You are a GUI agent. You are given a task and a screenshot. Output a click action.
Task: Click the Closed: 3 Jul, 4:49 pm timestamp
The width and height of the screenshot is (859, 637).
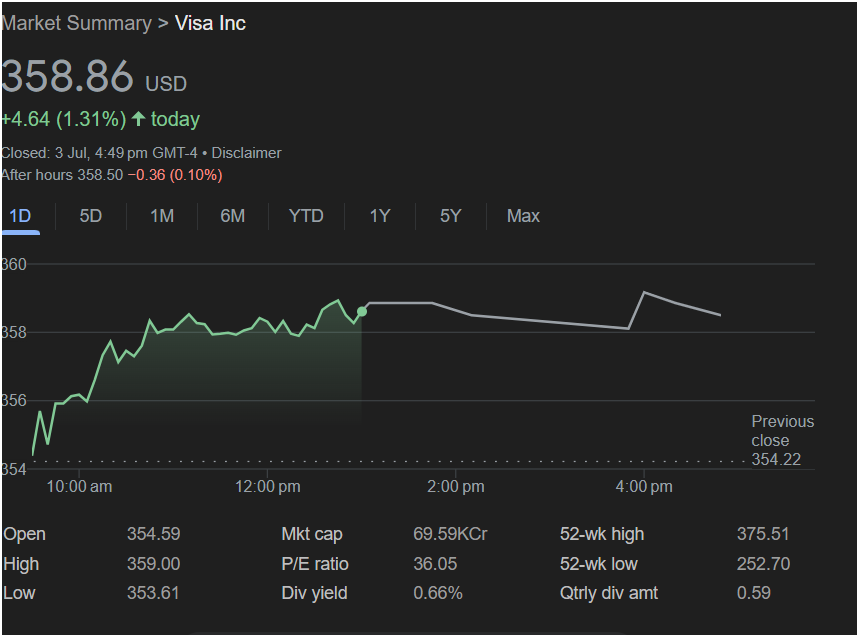pyautogui.click(x=99, y=153)
